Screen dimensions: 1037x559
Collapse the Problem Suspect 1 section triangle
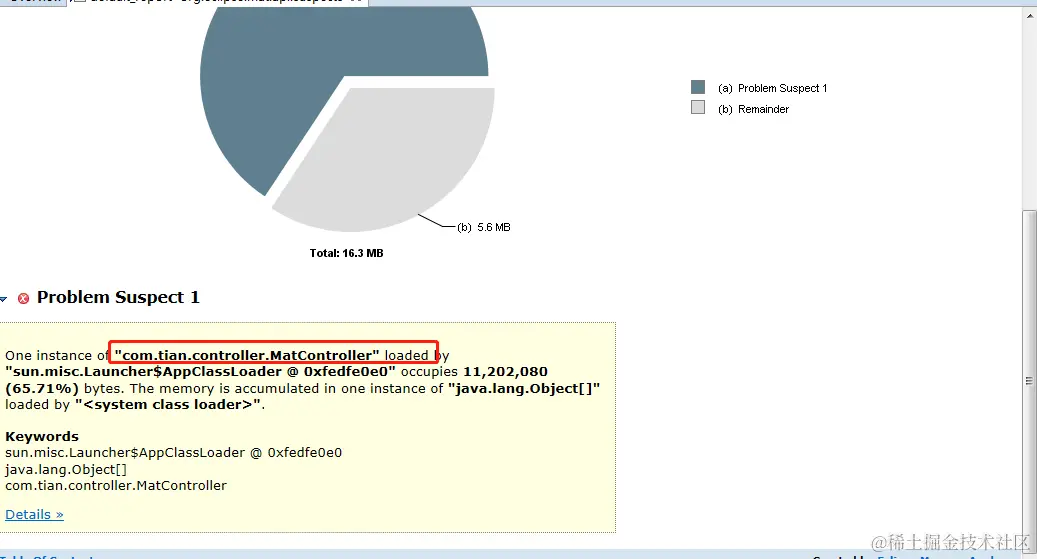[3, 299]
